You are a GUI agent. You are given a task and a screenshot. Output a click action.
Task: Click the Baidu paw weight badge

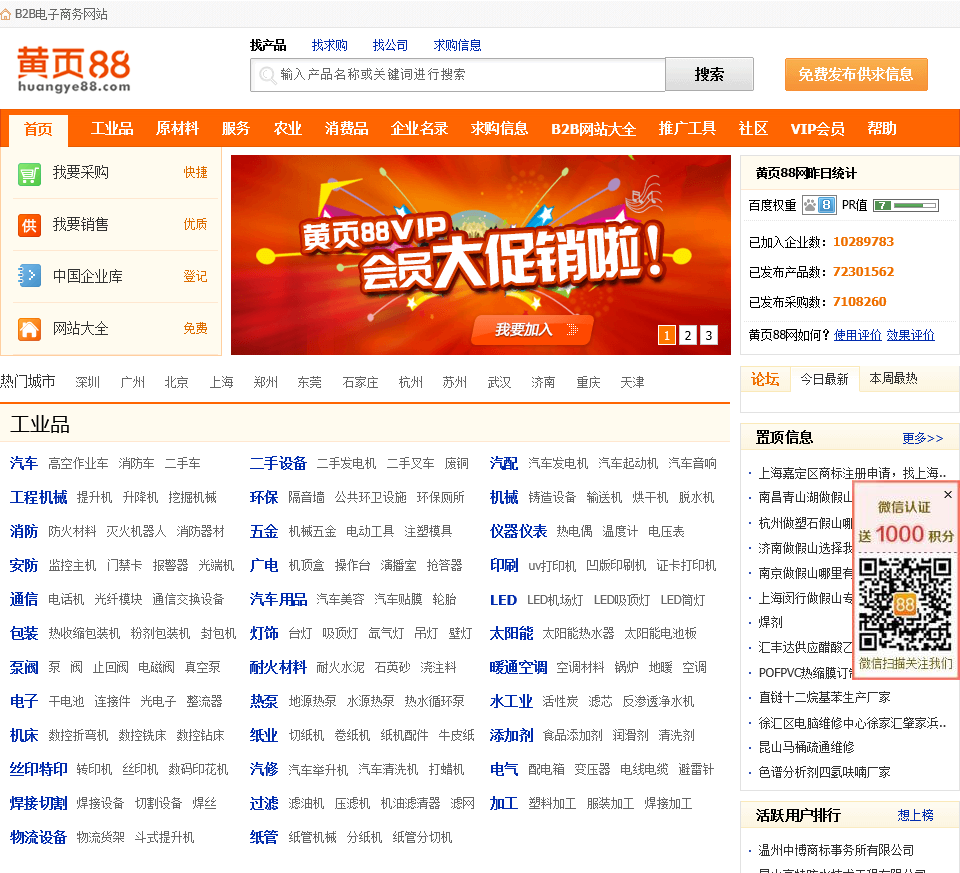pos(819,205)
